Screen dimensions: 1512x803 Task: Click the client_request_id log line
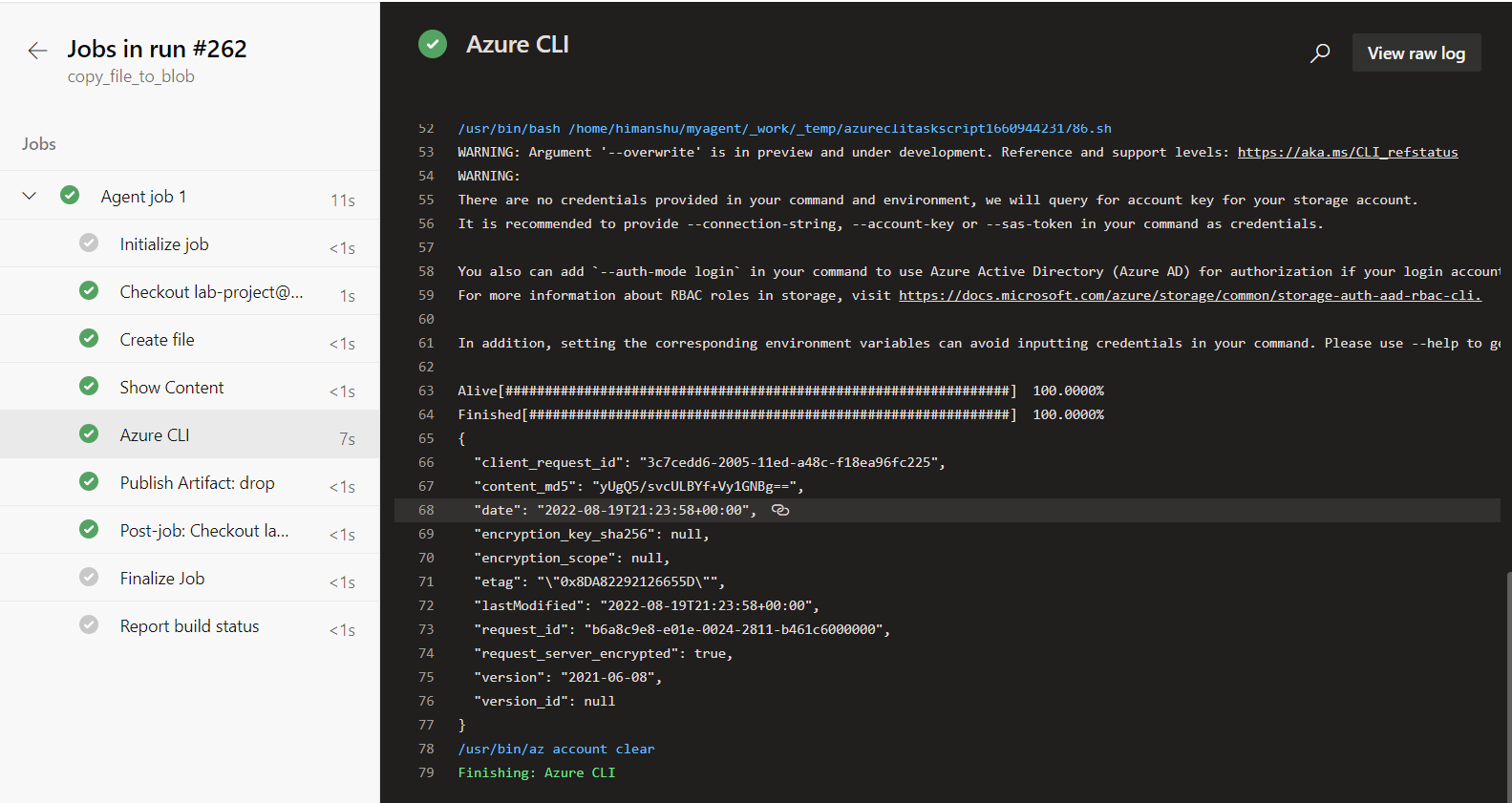[710, 462]
